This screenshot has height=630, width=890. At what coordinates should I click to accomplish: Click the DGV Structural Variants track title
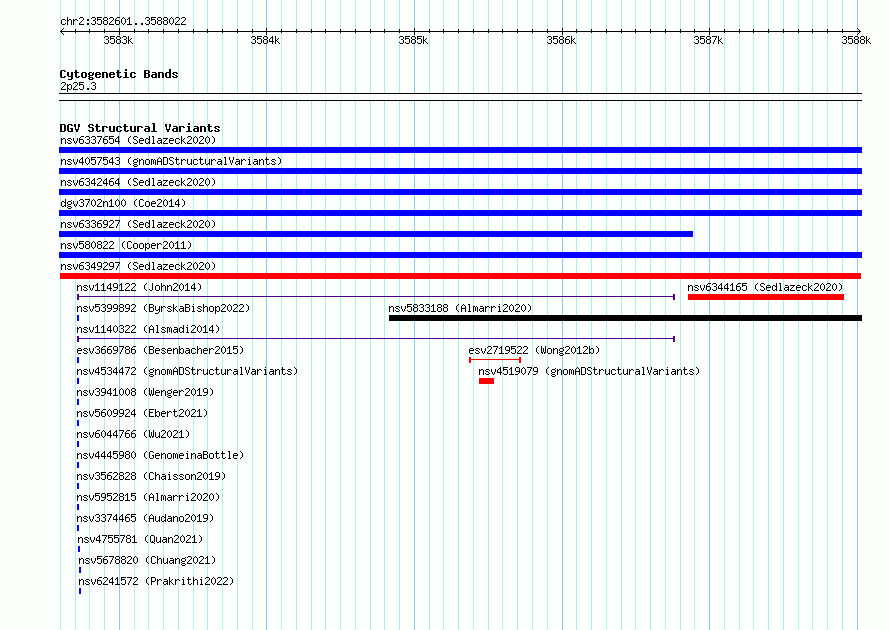(140, 128)
